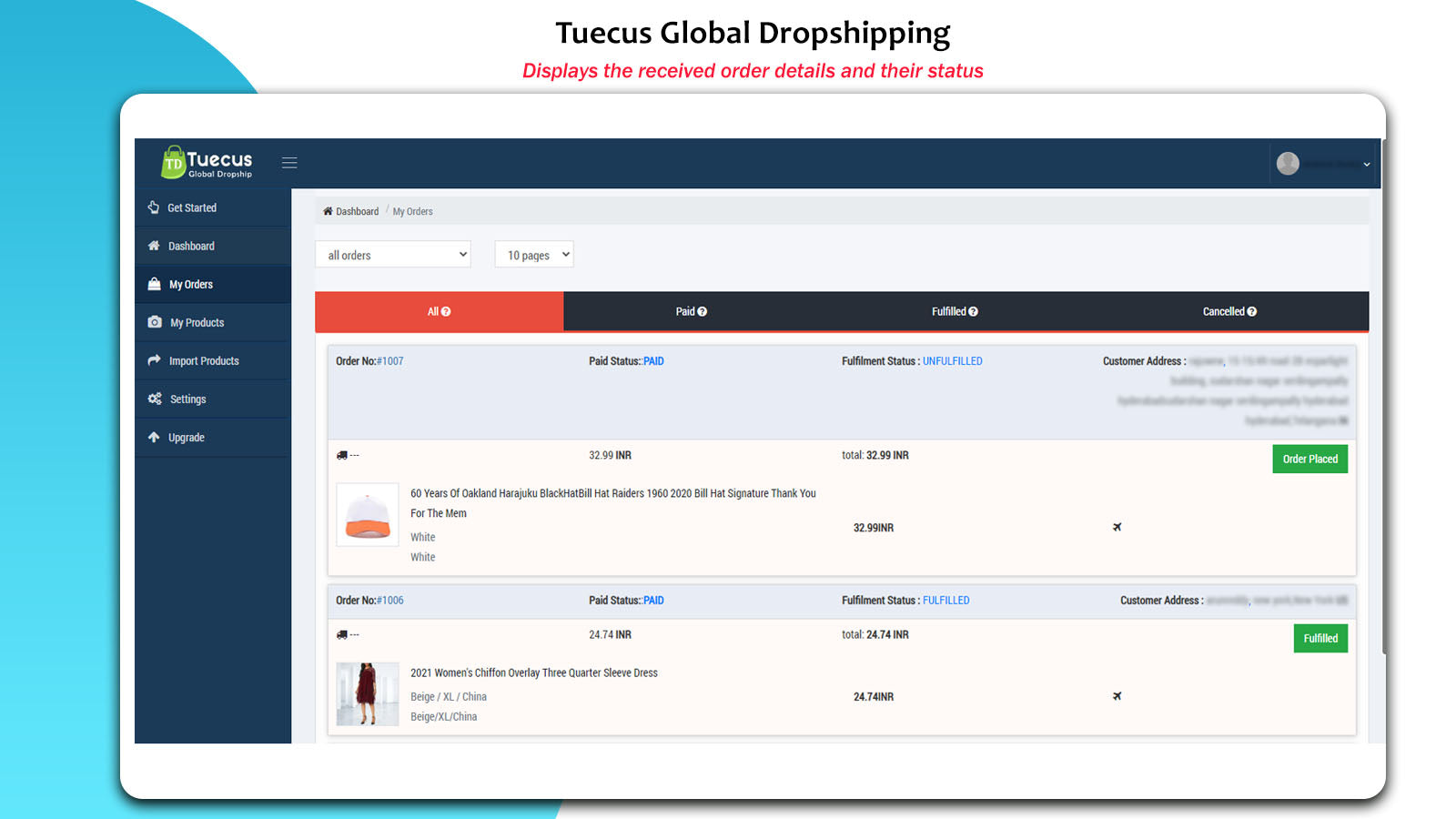The height and width of the screenshot is (819, 1456).
Task: Open My Products page
Action: tap(213, 322)
